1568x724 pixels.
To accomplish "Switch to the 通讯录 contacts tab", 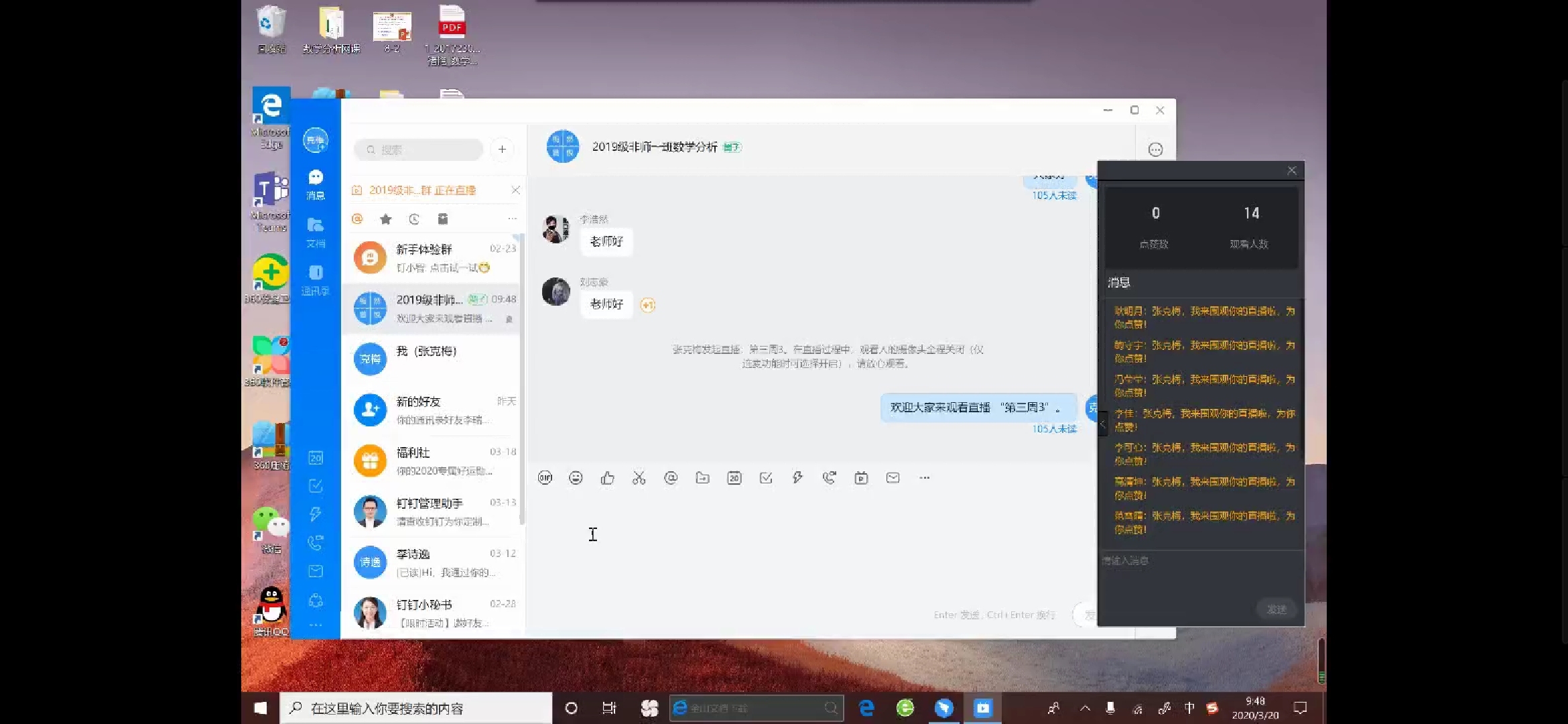I will point(315,280).
